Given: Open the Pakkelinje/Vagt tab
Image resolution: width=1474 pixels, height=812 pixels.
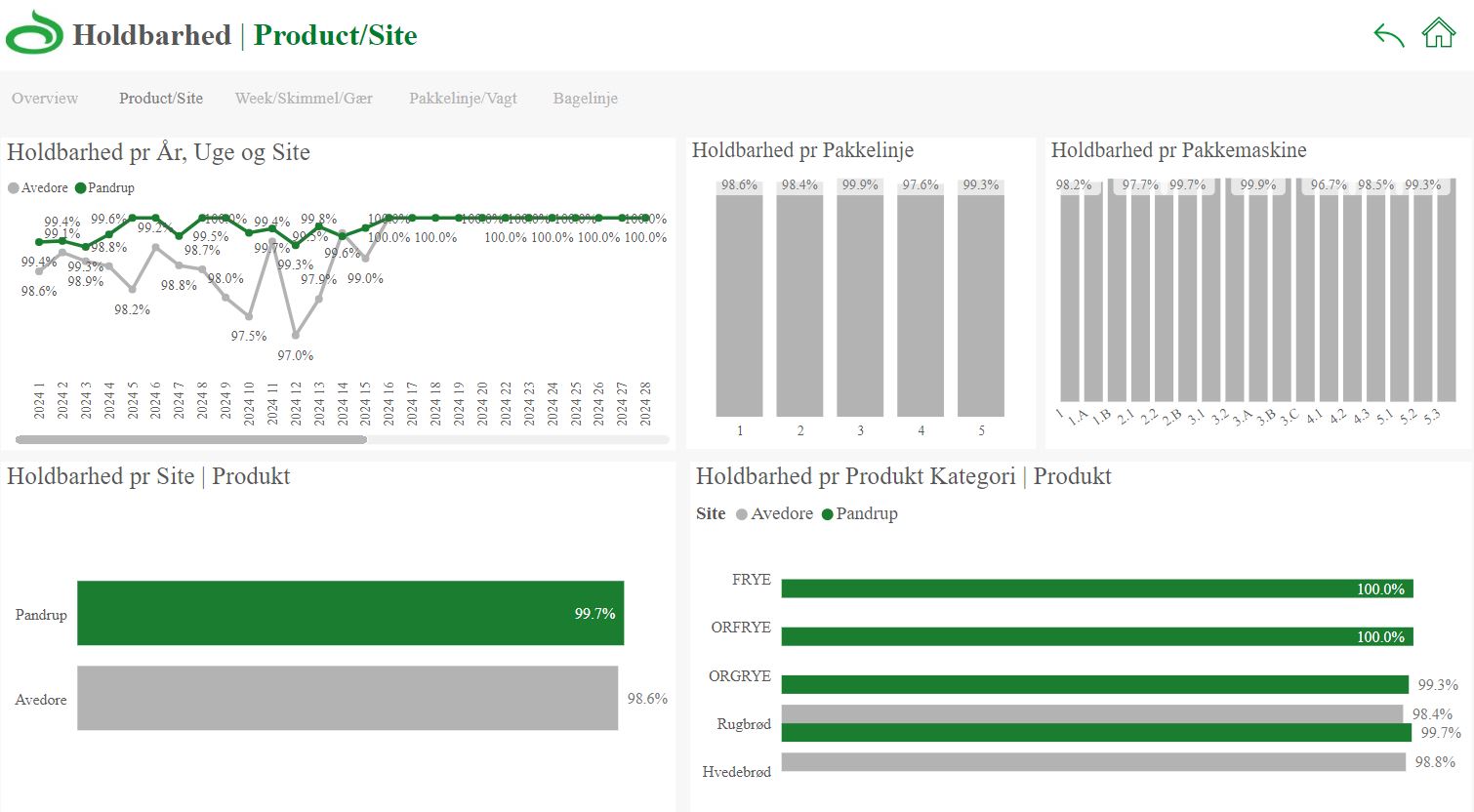Looking at the screenshot, I should [463, 99].
